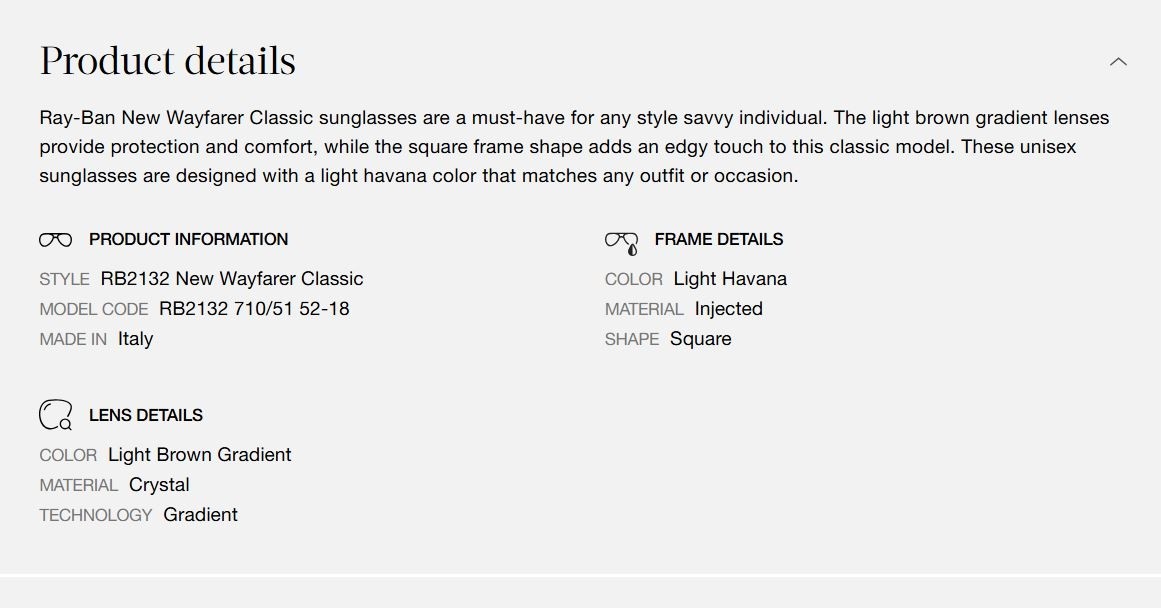Click the frame color value Light Havana

(x=730, y=279)
